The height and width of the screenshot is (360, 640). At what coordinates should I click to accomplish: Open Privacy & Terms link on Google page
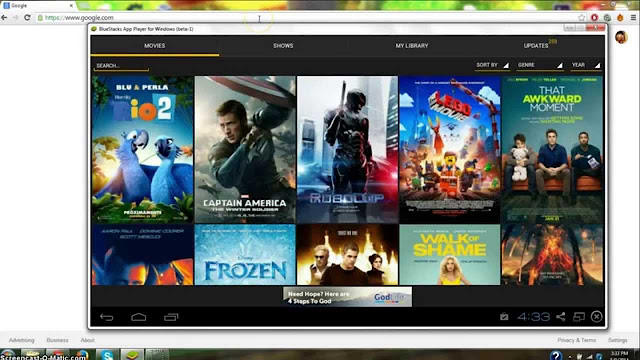(577, 340)
